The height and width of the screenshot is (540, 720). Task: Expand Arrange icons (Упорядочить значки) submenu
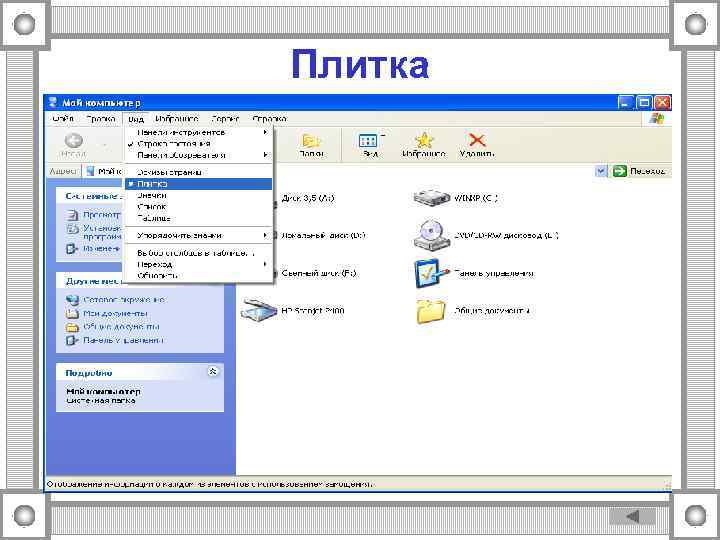[198, 236]
